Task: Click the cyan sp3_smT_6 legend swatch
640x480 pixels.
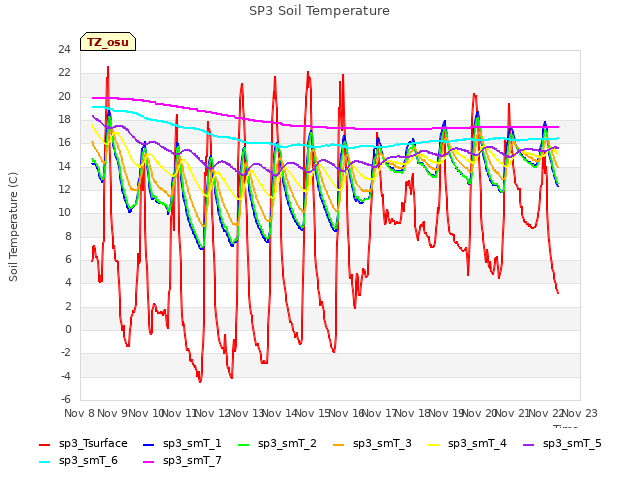Action: [44, 462]
